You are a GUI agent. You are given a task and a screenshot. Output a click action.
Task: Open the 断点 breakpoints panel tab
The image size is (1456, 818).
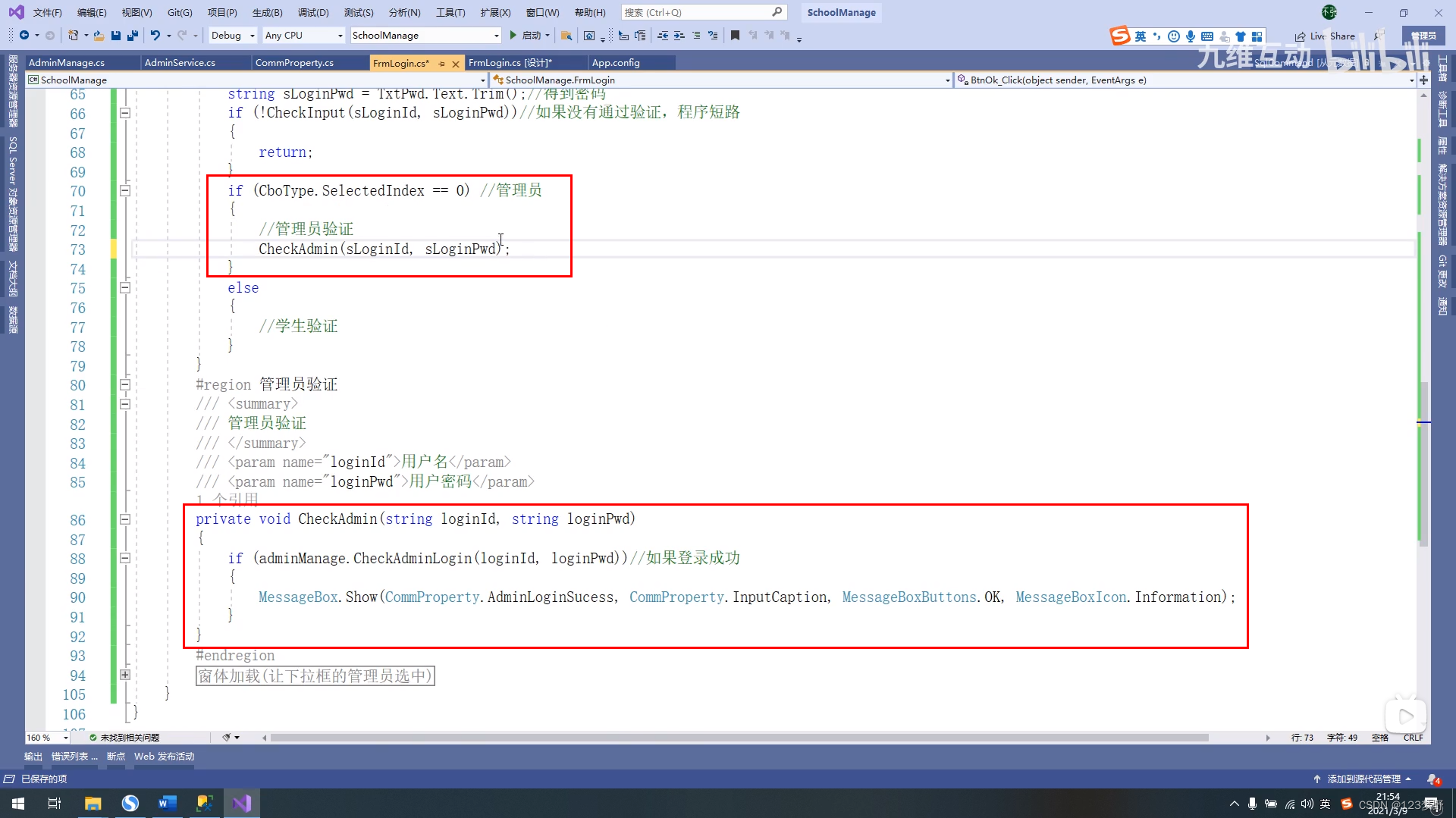116,757
